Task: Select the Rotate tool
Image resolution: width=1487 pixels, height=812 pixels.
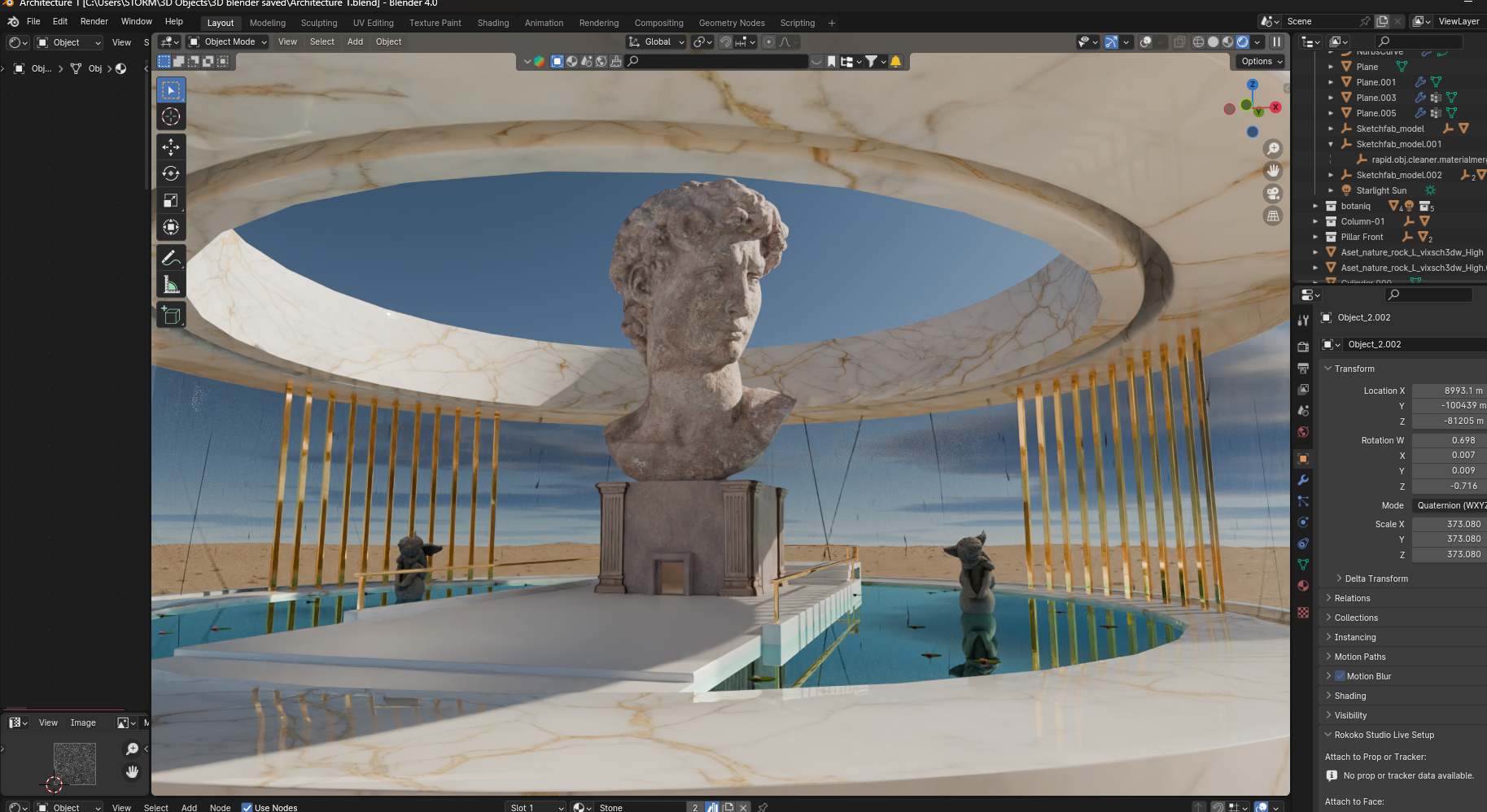Action: [171, 173]
